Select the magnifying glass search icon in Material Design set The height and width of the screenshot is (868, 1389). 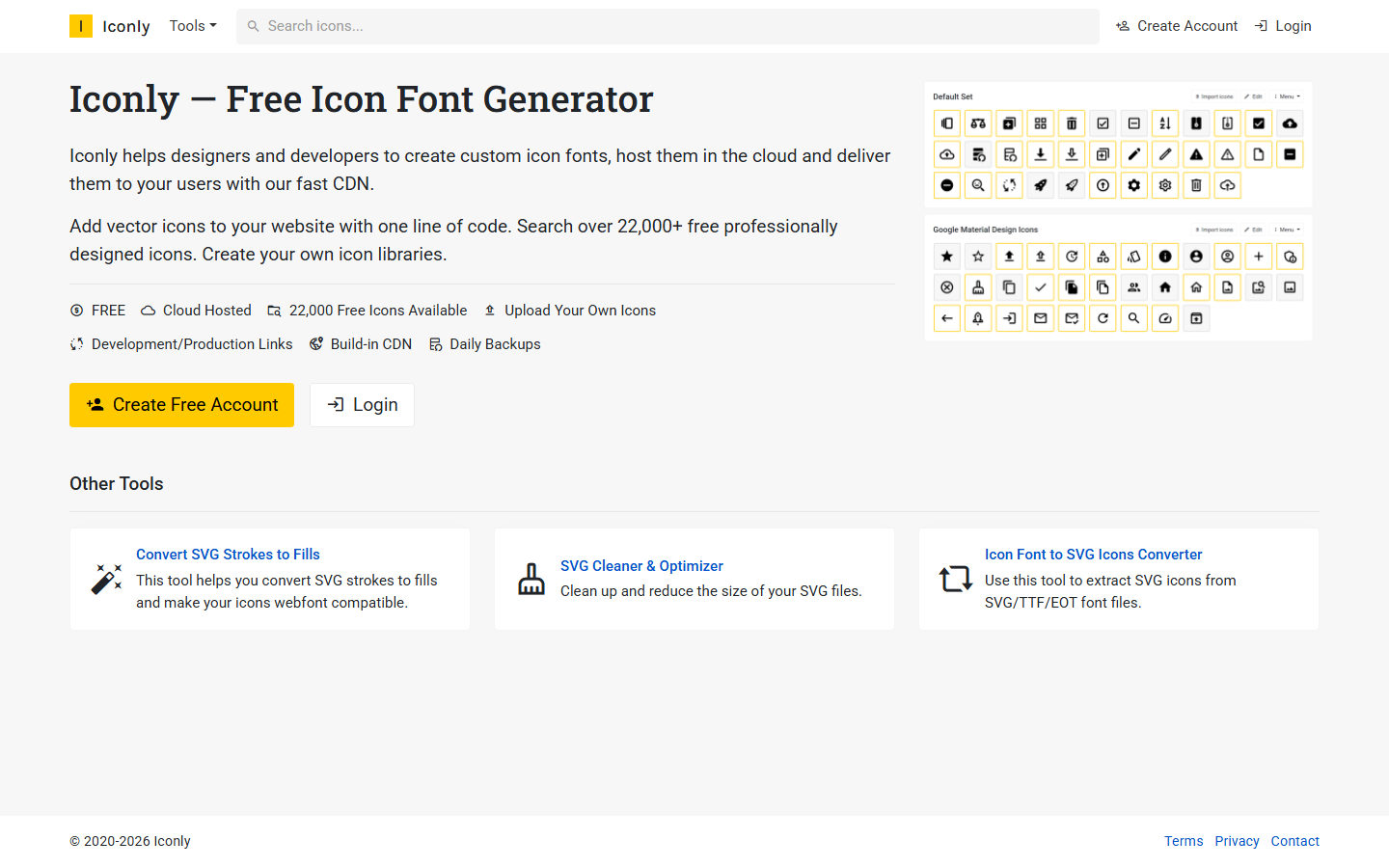tap(1132, 318)
